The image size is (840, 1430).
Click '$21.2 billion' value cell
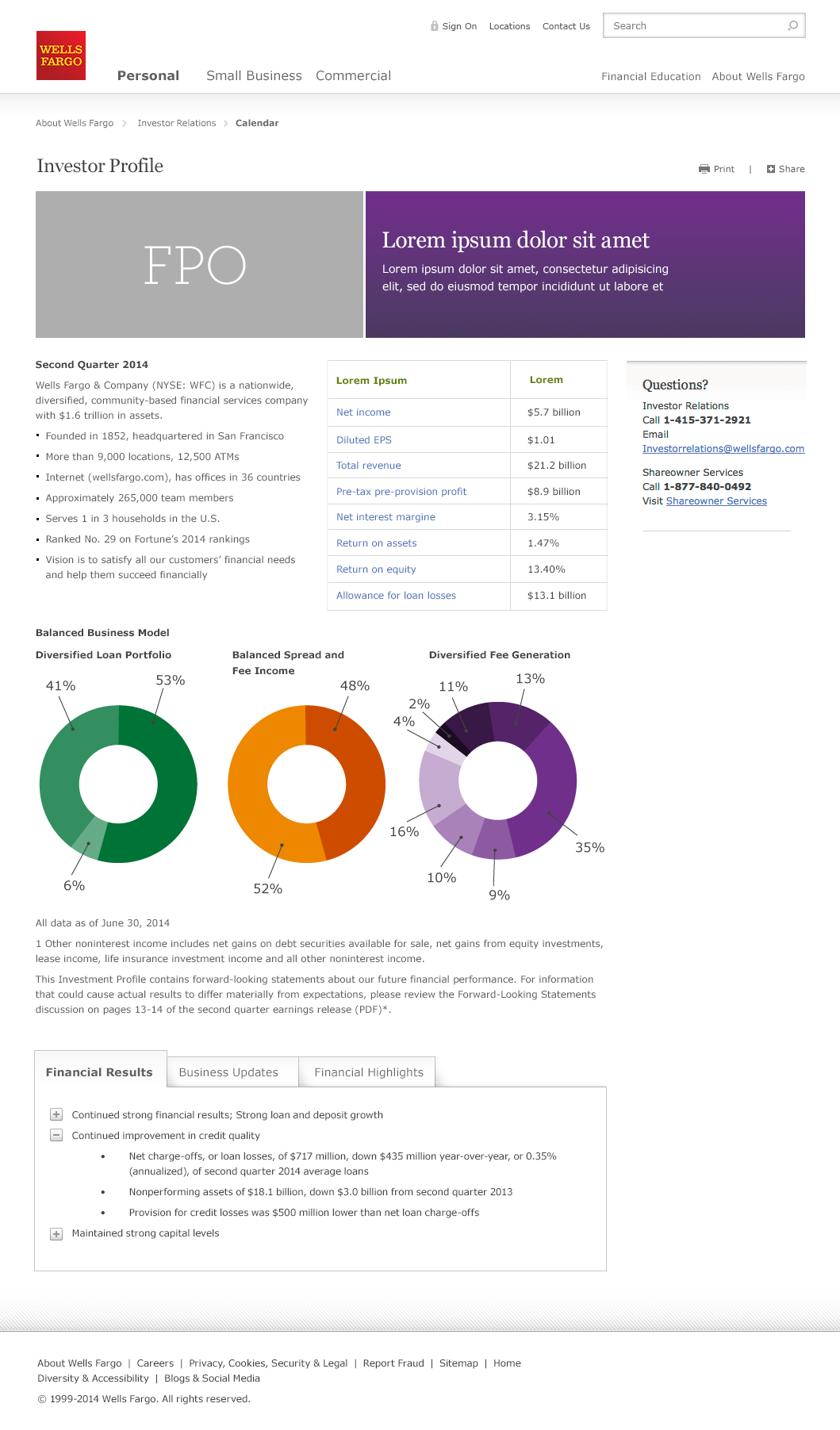(x=557, y=466)
